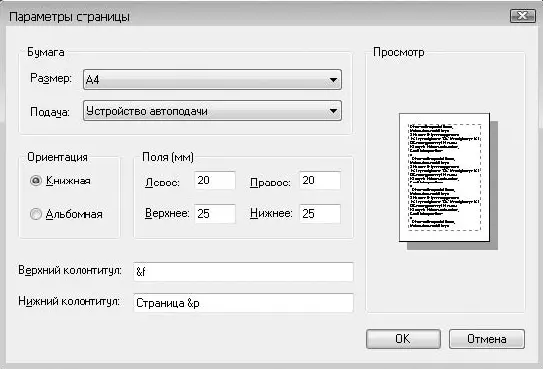543x369 pixels.
Task: Select the Альбомная orientation radio button
Action: click(36, 214)
